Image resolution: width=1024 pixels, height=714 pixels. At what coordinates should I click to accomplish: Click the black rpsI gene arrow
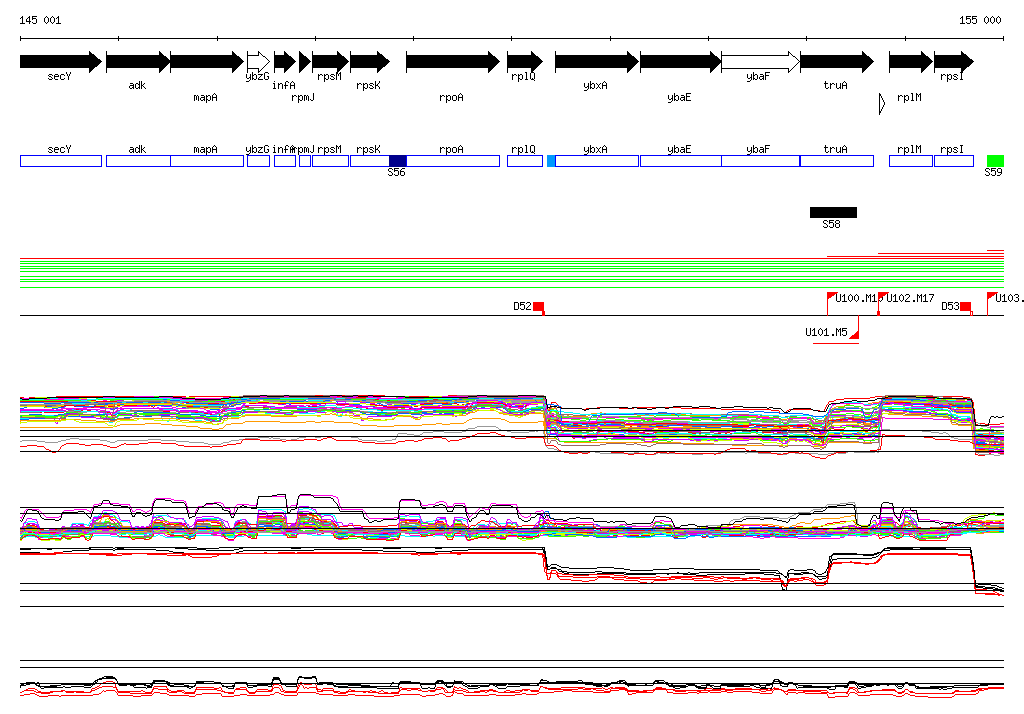(x=954, y=62)
